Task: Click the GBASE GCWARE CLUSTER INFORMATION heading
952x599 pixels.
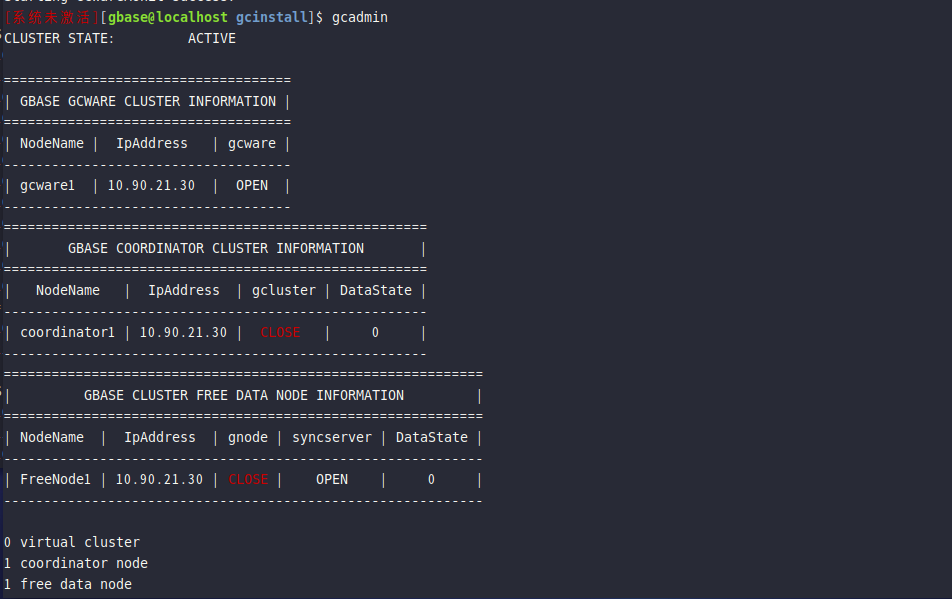Action: click(148, 101)
